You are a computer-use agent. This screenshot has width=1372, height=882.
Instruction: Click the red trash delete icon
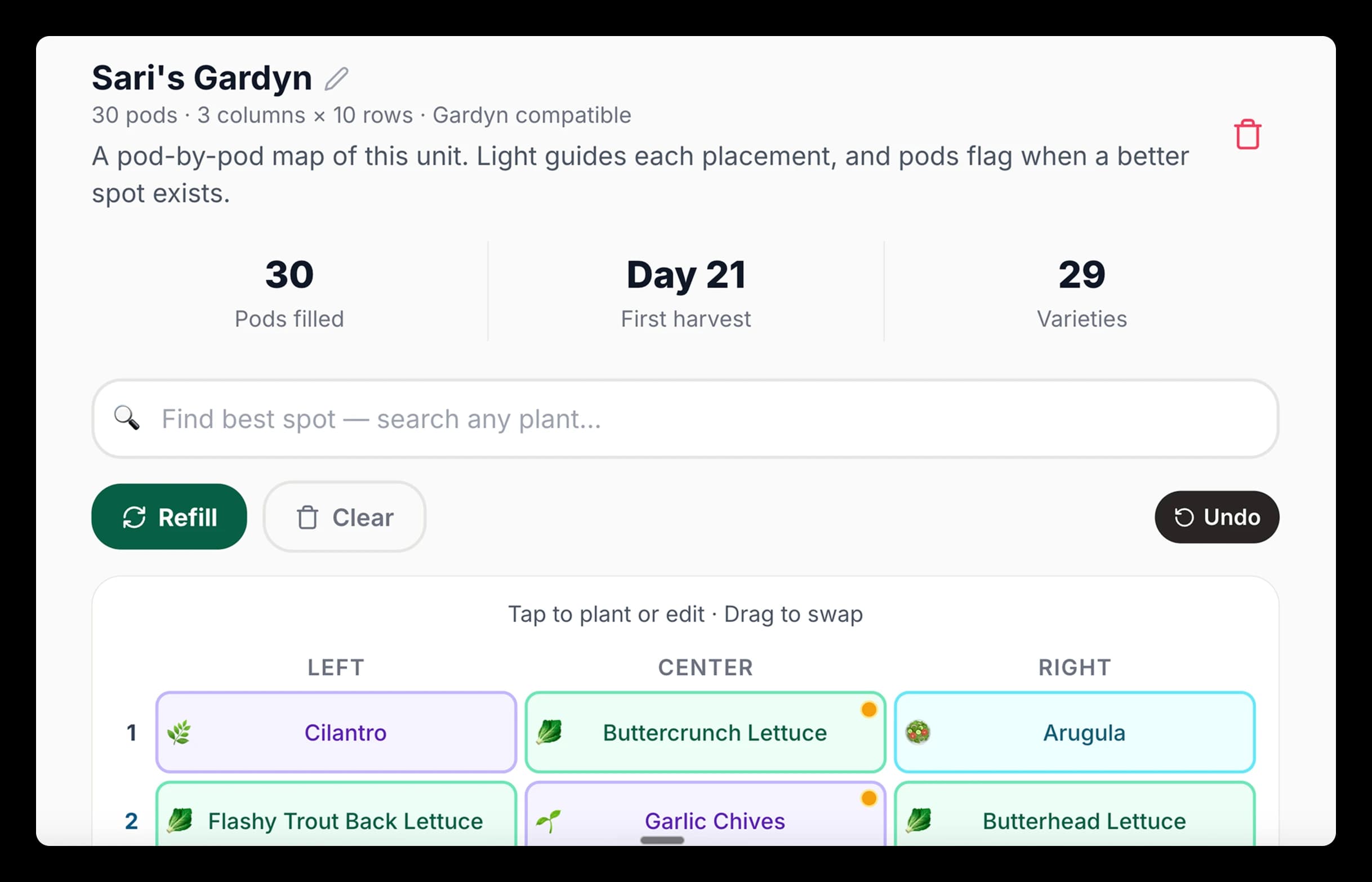coord(1248,135)
